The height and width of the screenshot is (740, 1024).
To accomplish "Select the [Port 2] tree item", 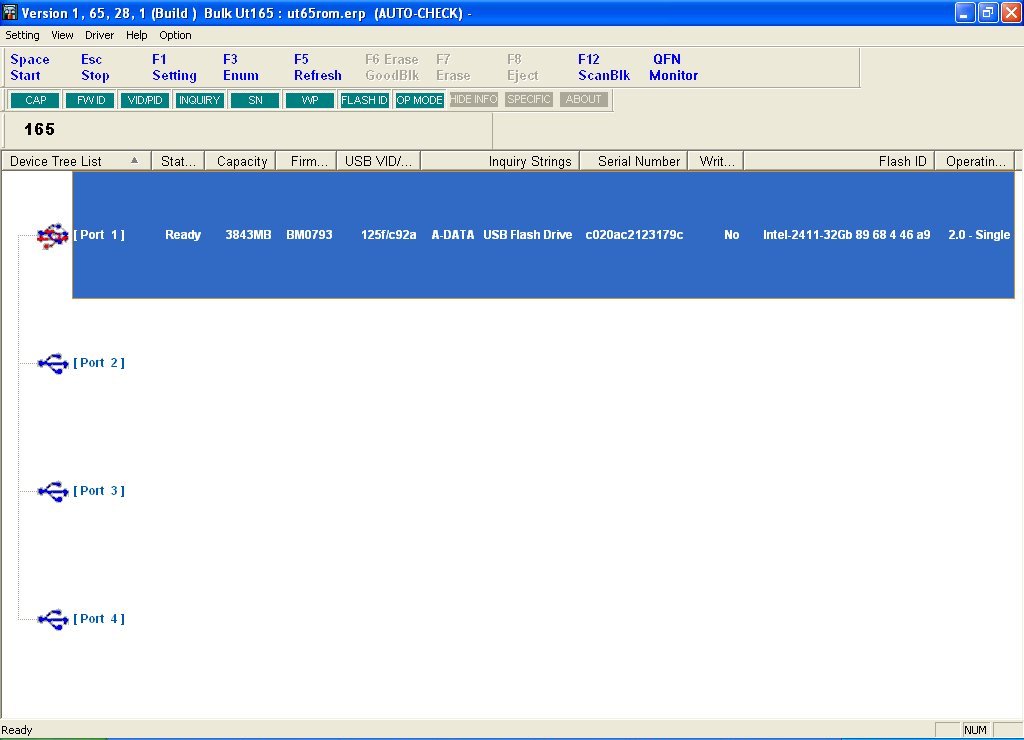I will point(99,362).
